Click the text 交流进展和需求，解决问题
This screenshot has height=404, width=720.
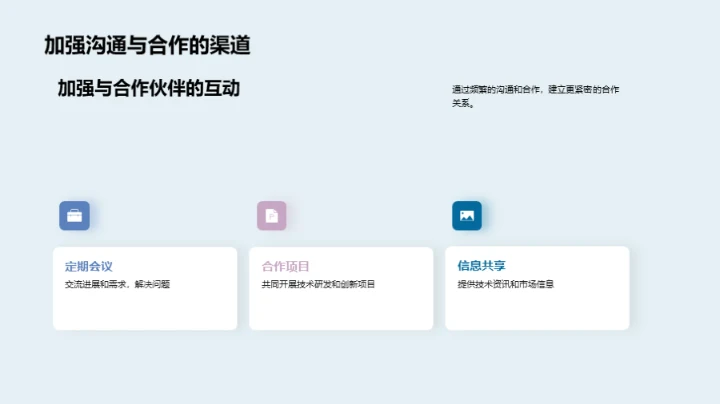(x=118, y=284)
